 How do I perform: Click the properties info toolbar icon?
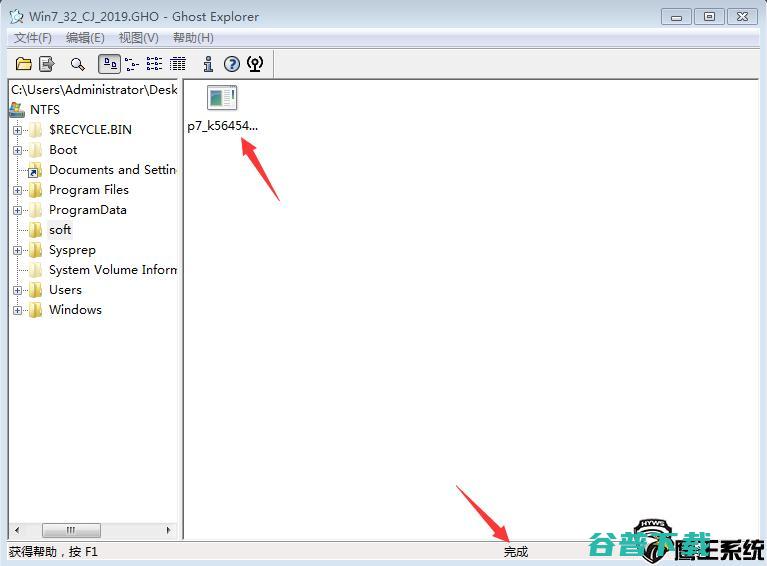[208, 64]
